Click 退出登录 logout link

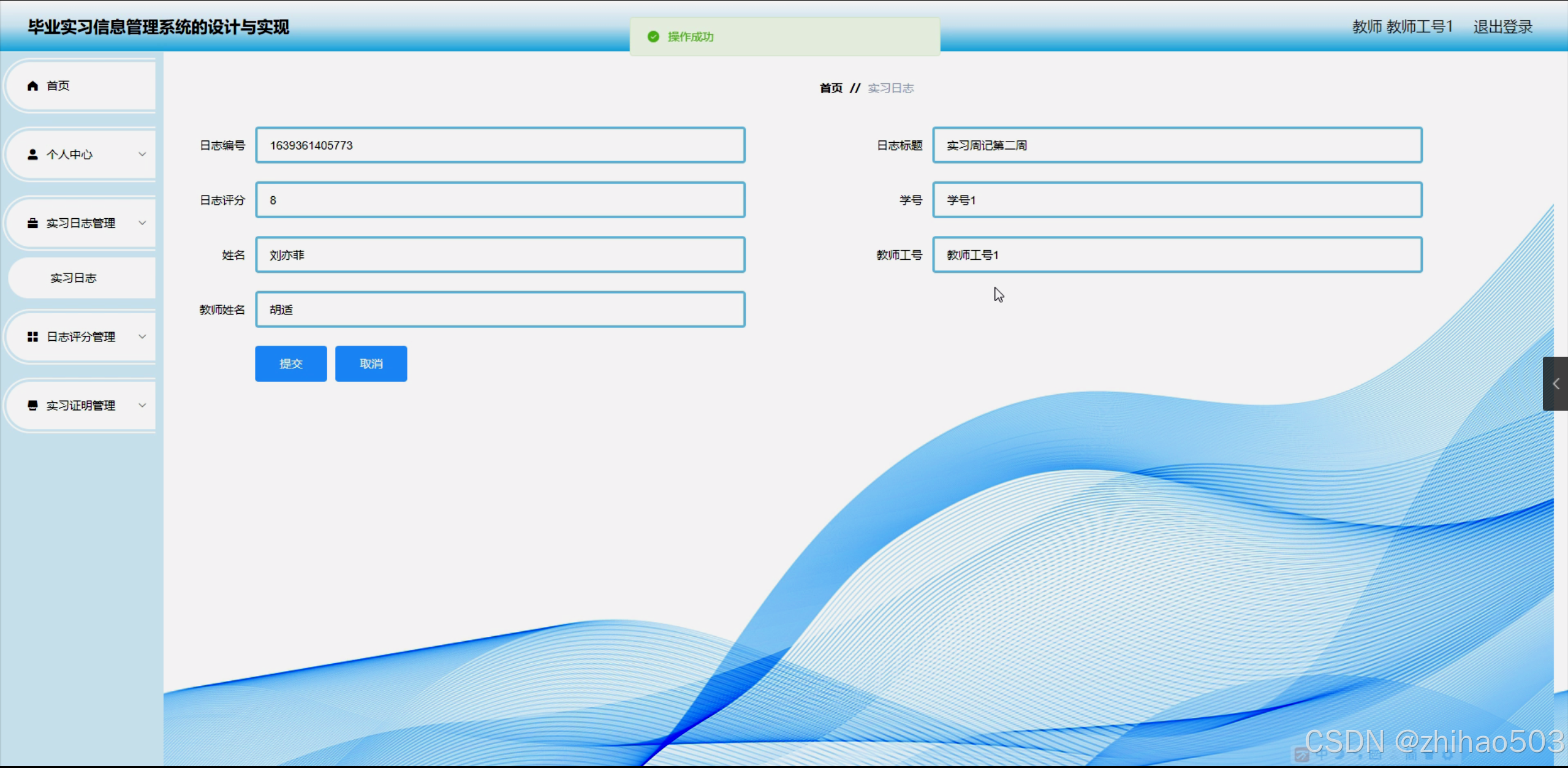coord(1502,27)
